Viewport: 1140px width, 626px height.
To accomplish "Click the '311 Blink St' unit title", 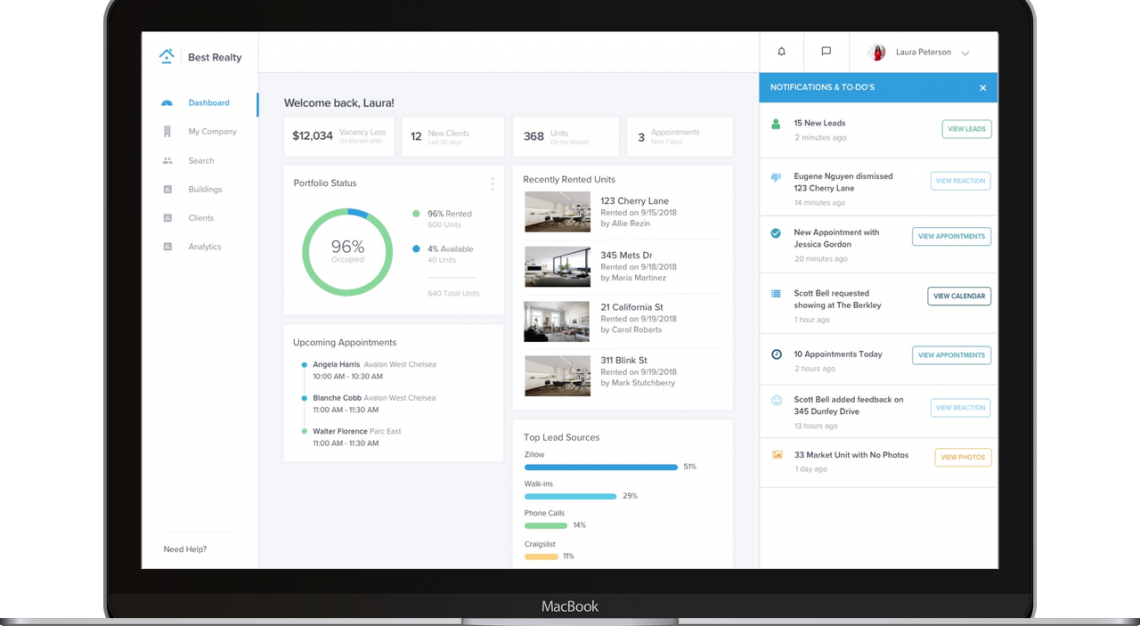I will pos(624,361).
